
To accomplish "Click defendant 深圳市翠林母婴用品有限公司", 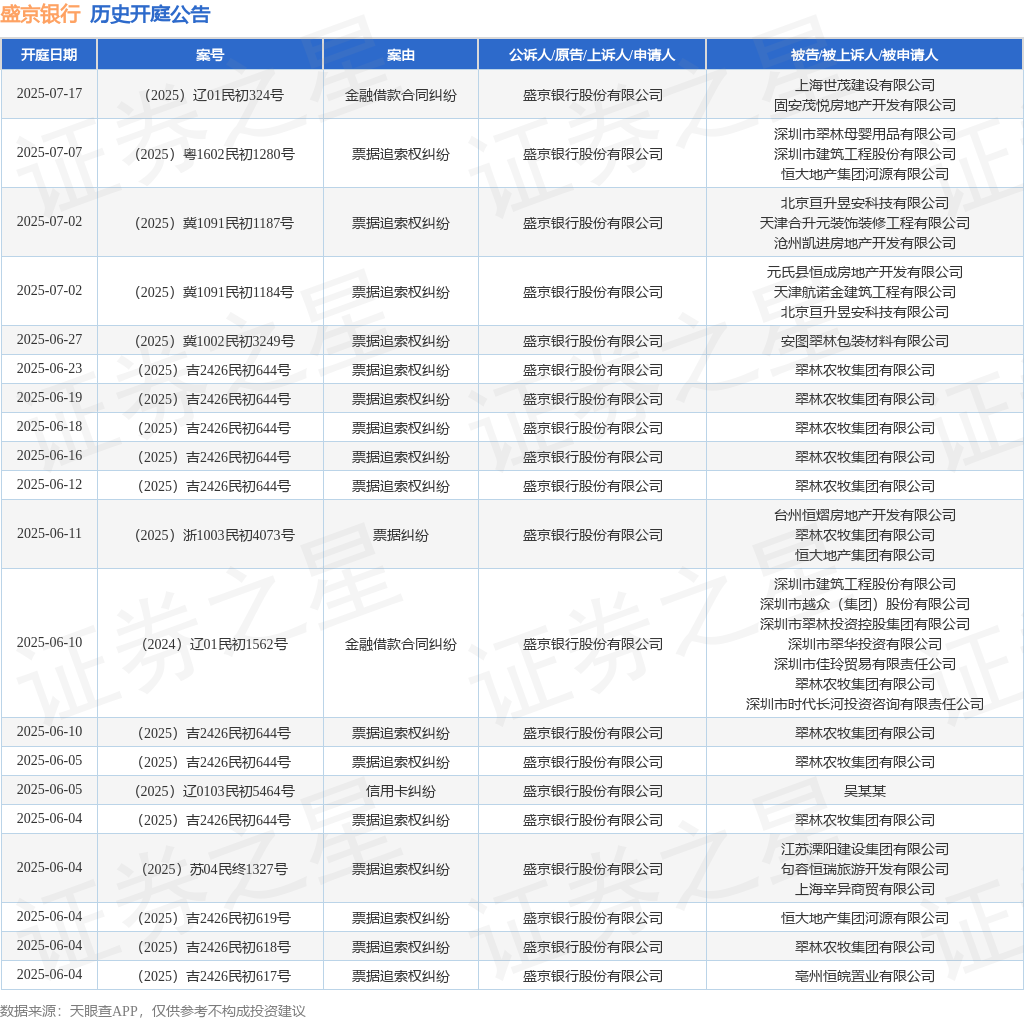I will [864, 134].
